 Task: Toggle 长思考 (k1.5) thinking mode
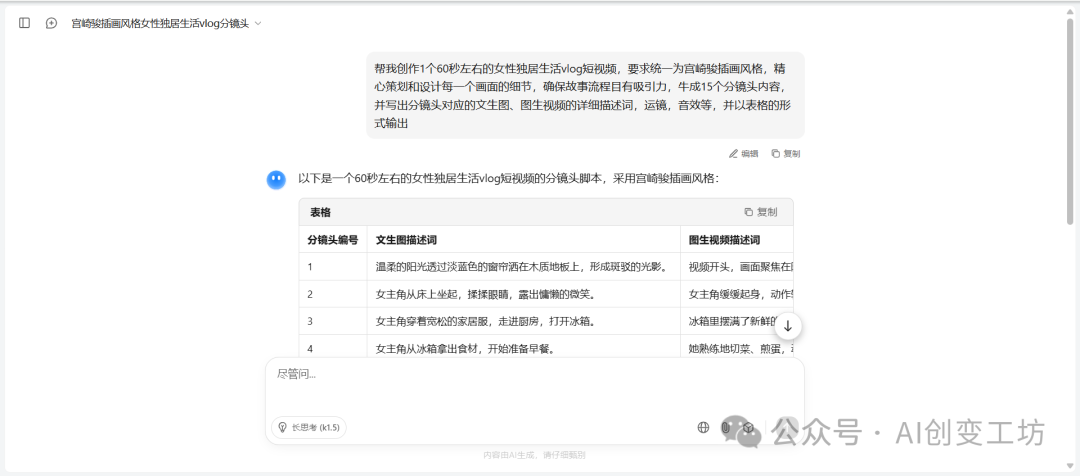click(x=309, y=427)
